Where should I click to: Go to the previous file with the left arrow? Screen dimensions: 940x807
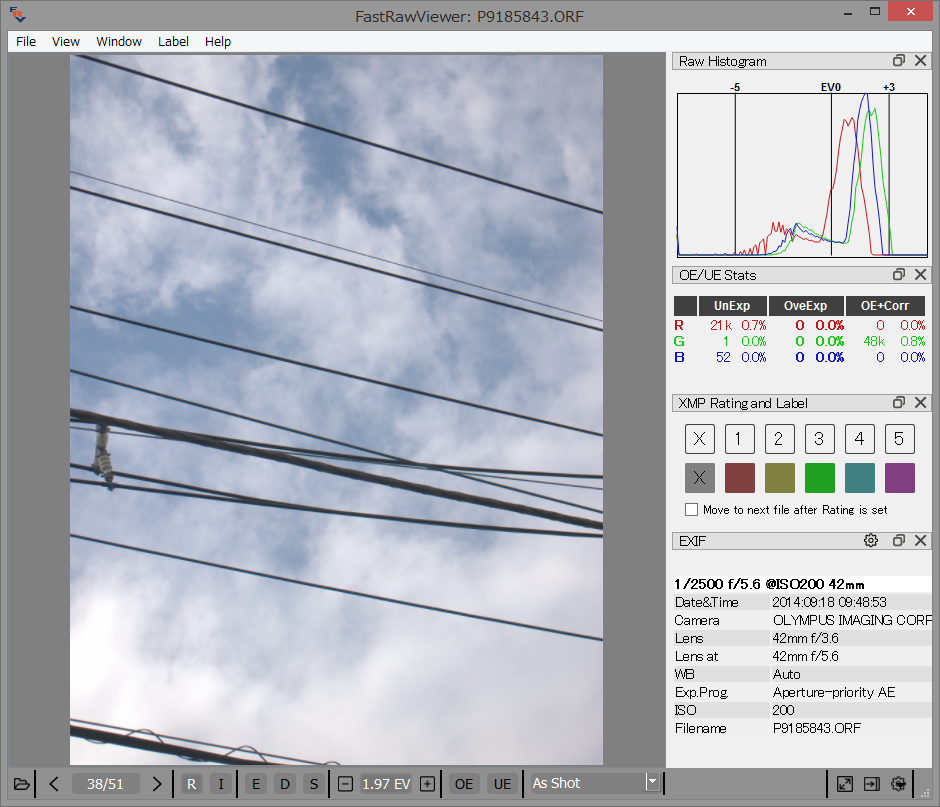pyautogui.click(x=54, y=784)
